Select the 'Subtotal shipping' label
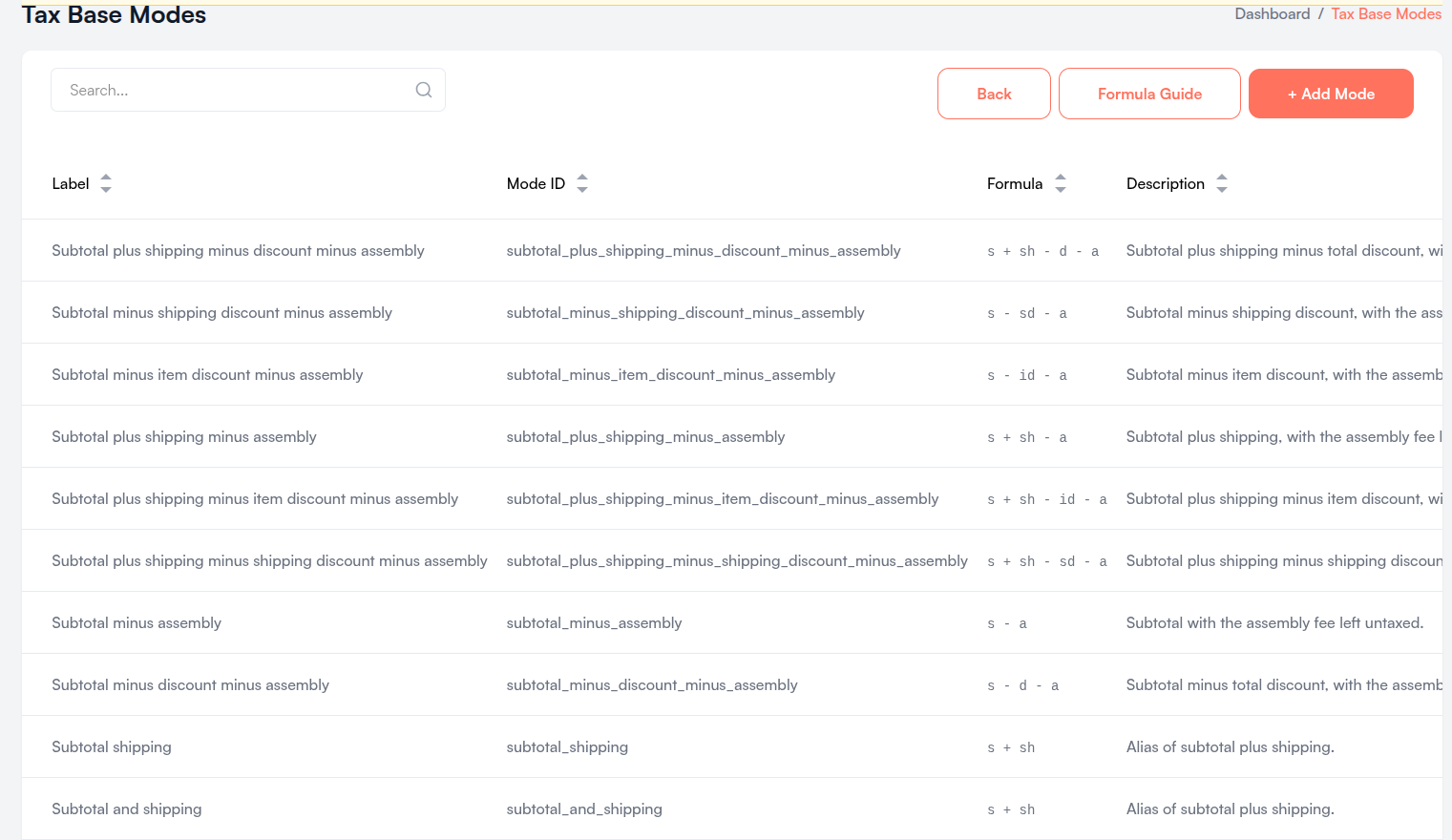 coord(112,746)
